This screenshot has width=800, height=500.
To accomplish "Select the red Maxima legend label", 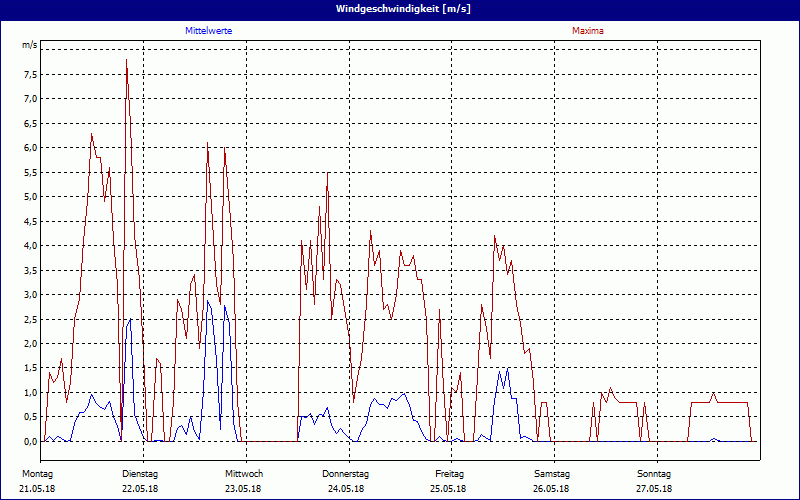I will click(x=588, y=31).
